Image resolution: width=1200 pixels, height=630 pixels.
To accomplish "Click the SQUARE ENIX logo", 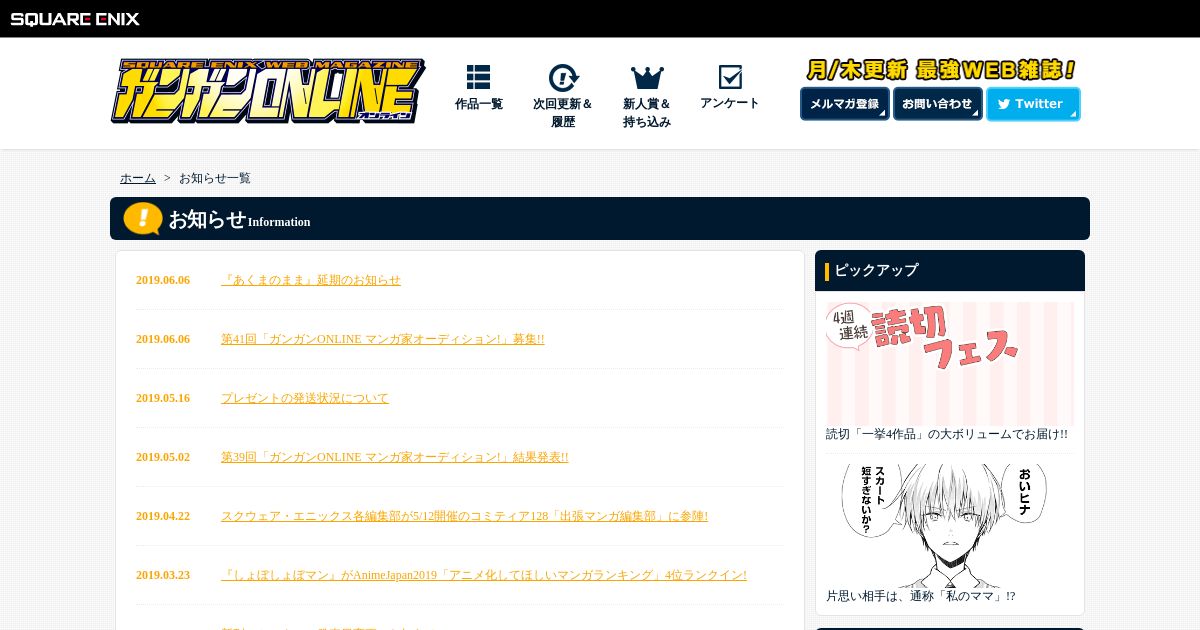I will coord(75,18).
